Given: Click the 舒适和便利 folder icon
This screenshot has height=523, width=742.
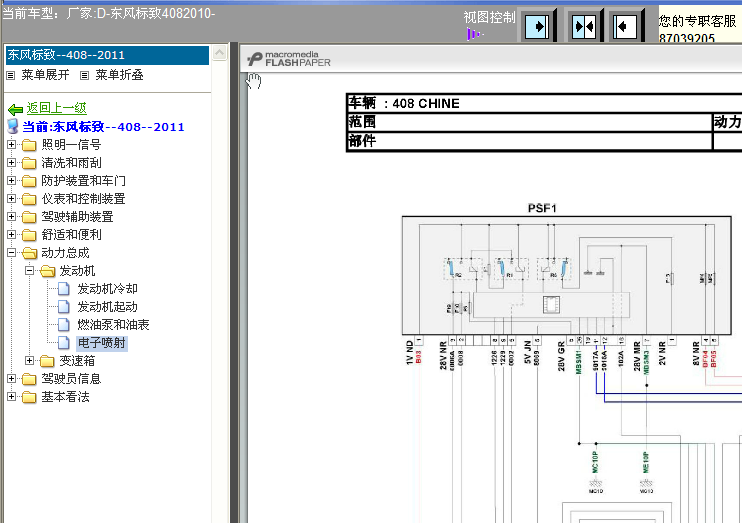Looking at the screenshot, I should [29, 235].
